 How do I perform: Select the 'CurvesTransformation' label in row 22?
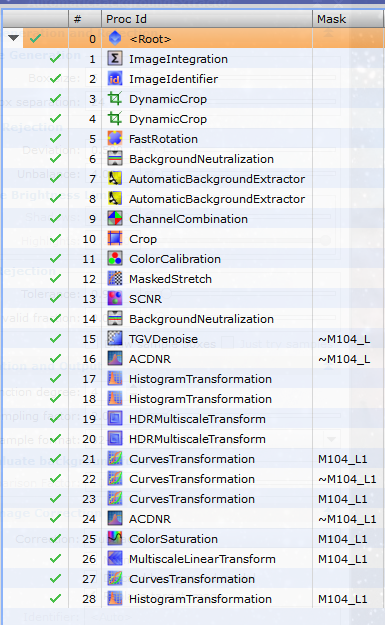point(192,479)
